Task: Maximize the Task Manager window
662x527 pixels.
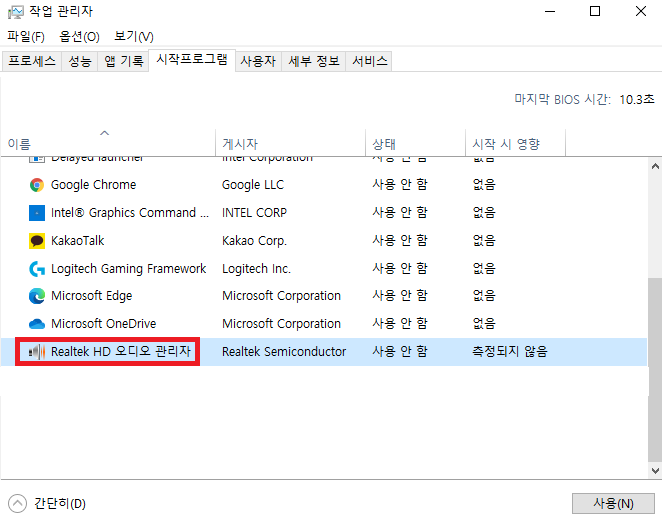Action: [x=595, y=11]
